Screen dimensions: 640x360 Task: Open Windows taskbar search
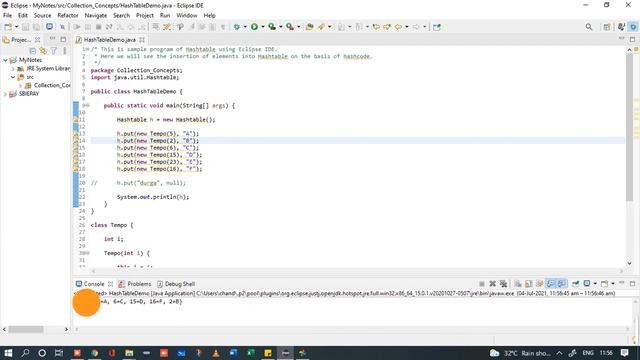[25, 353]
